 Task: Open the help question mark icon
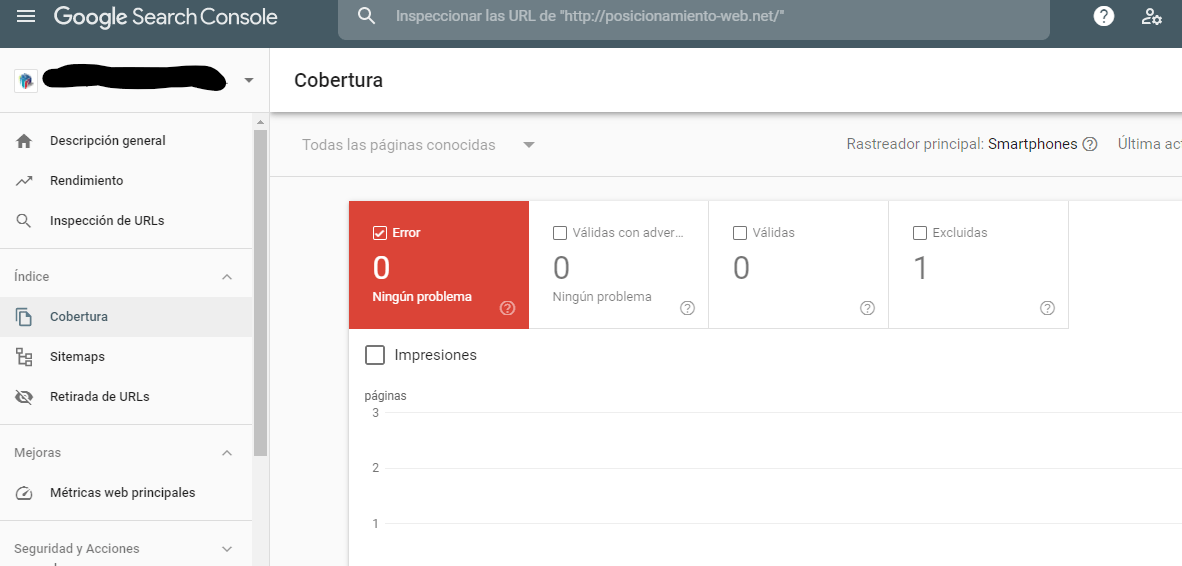click(x=1104, y=16)
